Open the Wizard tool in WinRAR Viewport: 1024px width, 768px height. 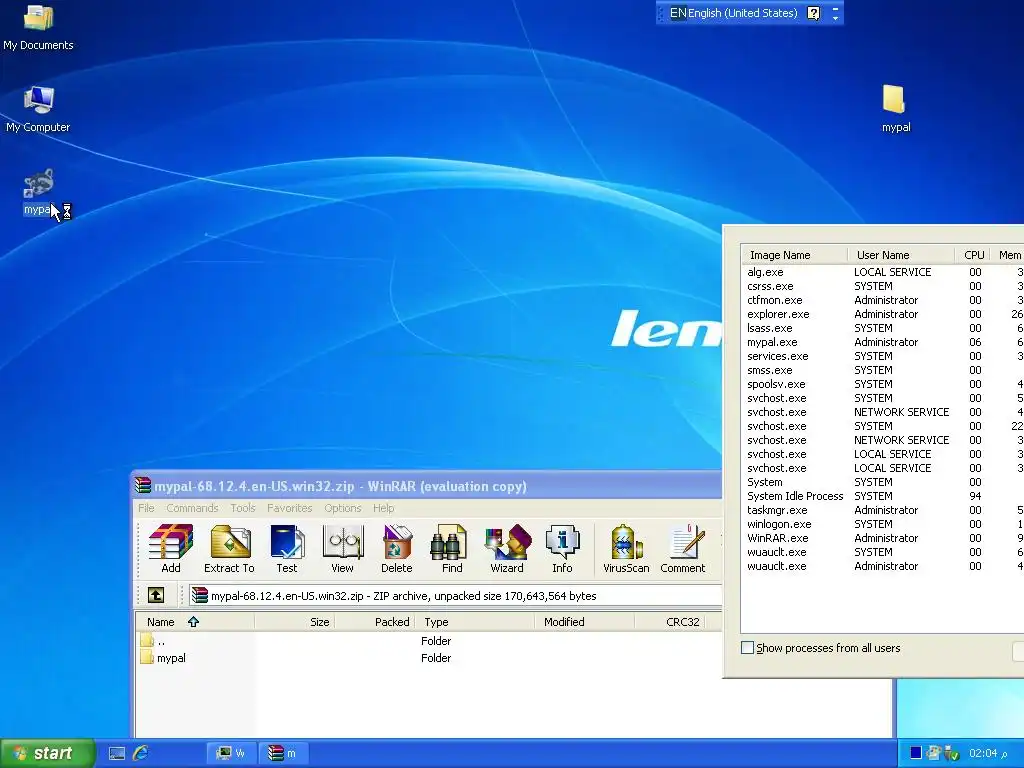(x=507, y=549)
